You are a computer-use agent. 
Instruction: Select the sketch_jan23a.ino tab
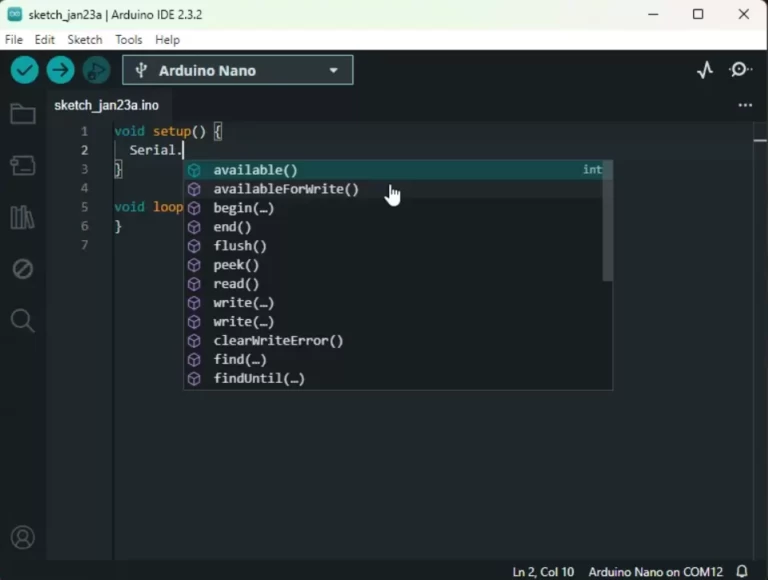coord(106,105)
